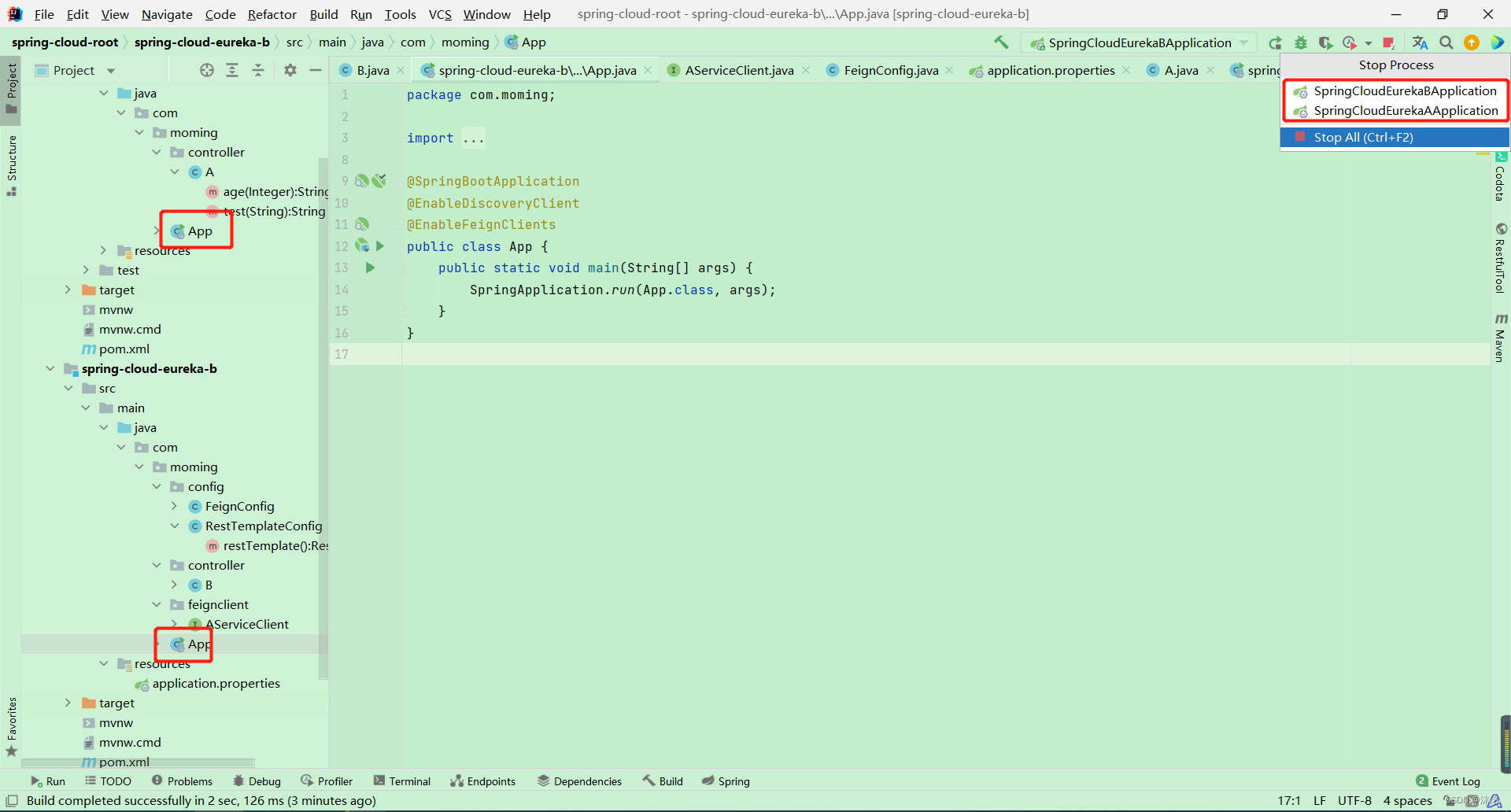Select application.properties in project tree
This screenshot has width=1511, height=812.
(x=216, y=683)
